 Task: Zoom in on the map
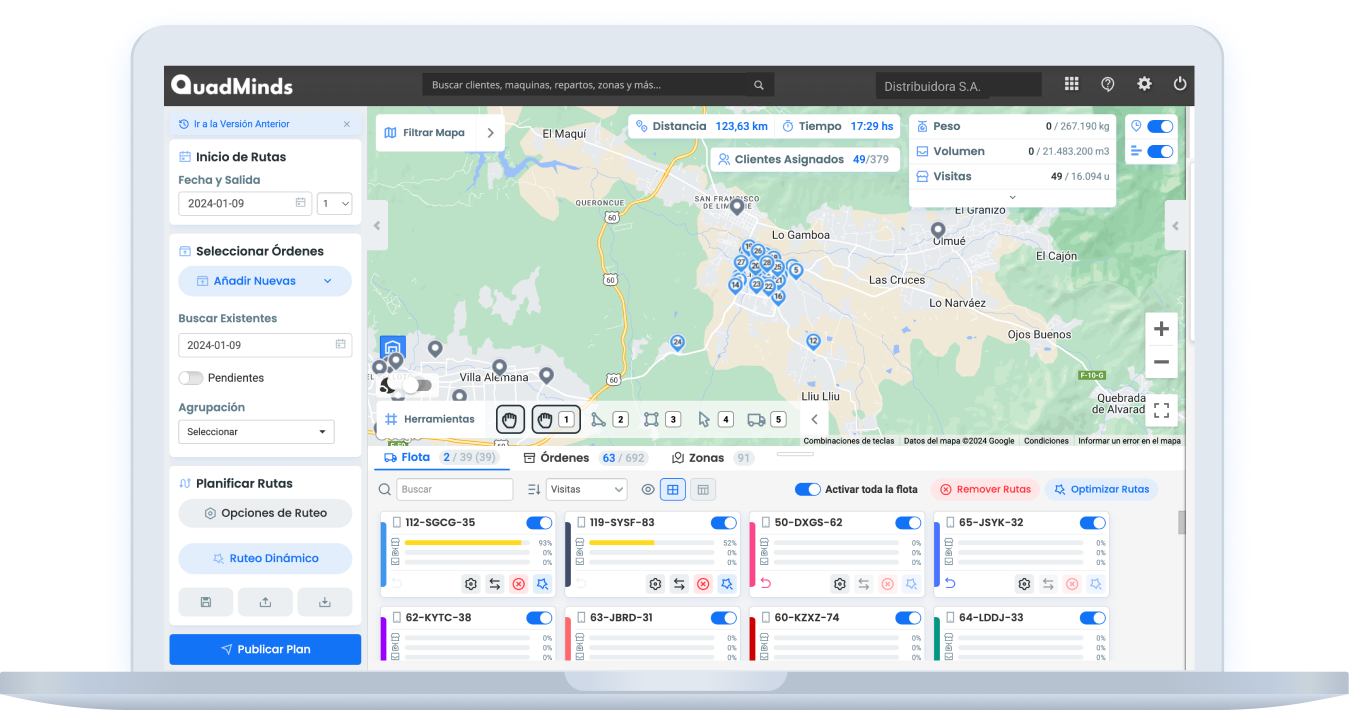[x=1161, y=329]
